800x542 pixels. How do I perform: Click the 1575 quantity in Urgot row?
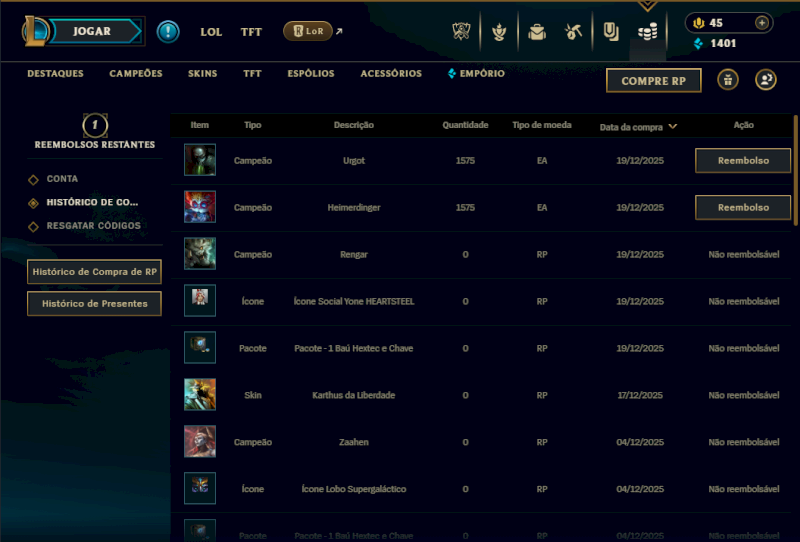pyautogui.click(x=465, y=161)
